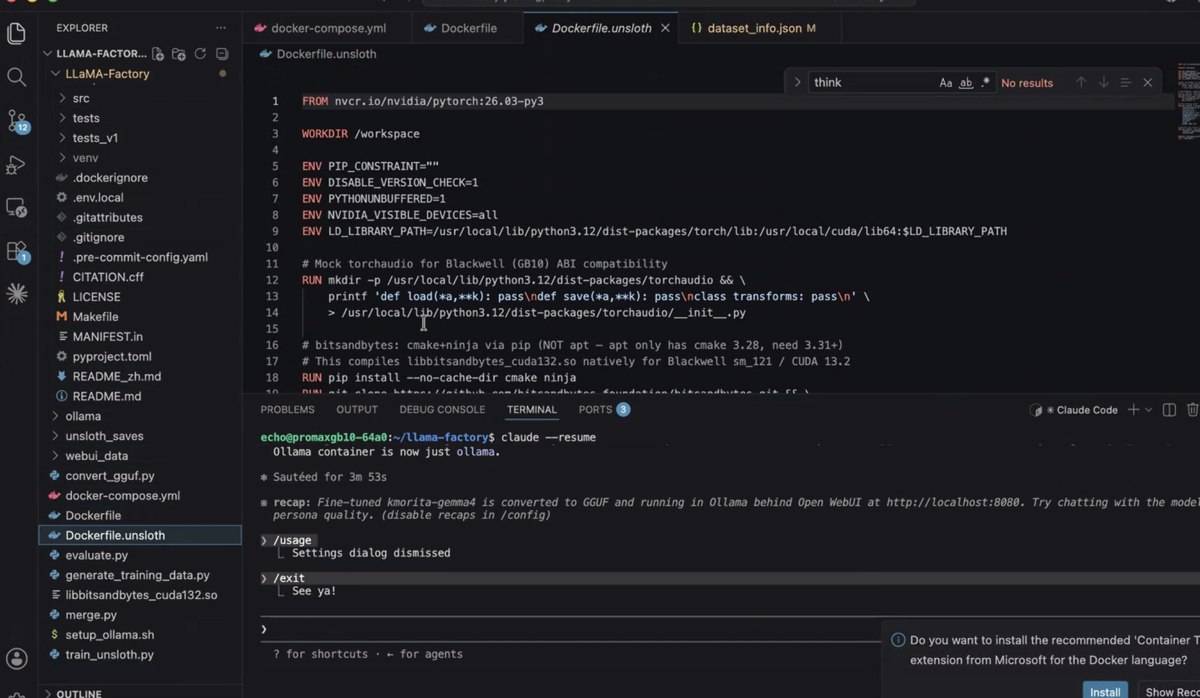Open train_unsloth.py in Explorer

coord(110,655)
